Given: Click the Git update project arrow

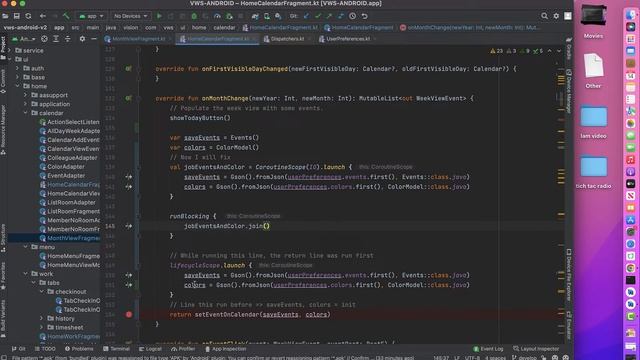Looking at the screenshot, I should (x=306, y=16).
